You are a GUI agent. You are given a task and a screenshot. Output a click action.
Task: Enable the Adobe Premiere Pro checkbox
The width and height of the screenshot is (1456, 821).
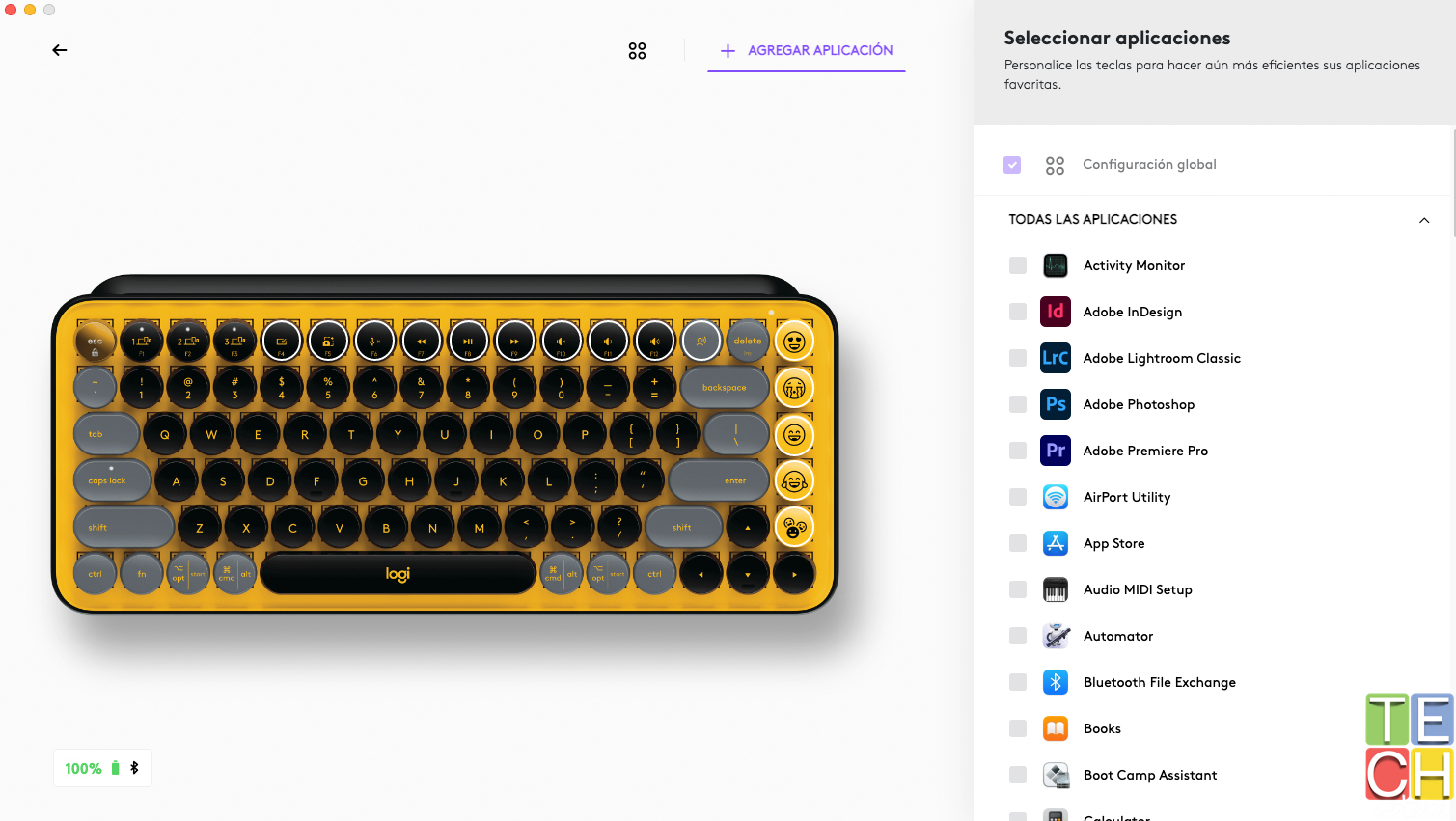1018,451
